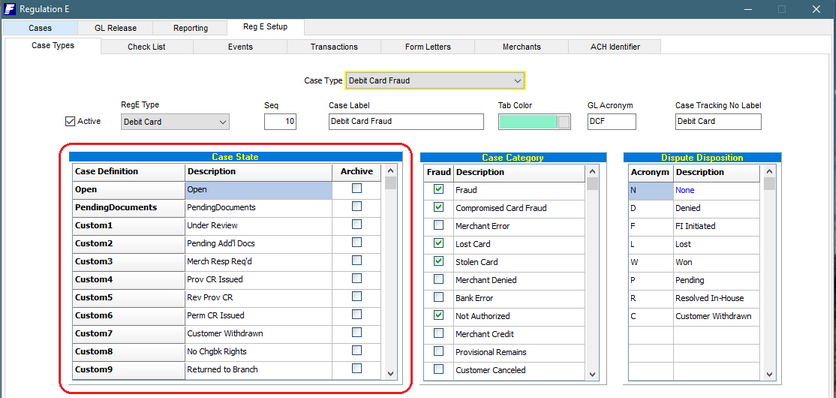836x398 pixels.
Task: Expand the Case Type dropdown
Action: coord(435,81)
